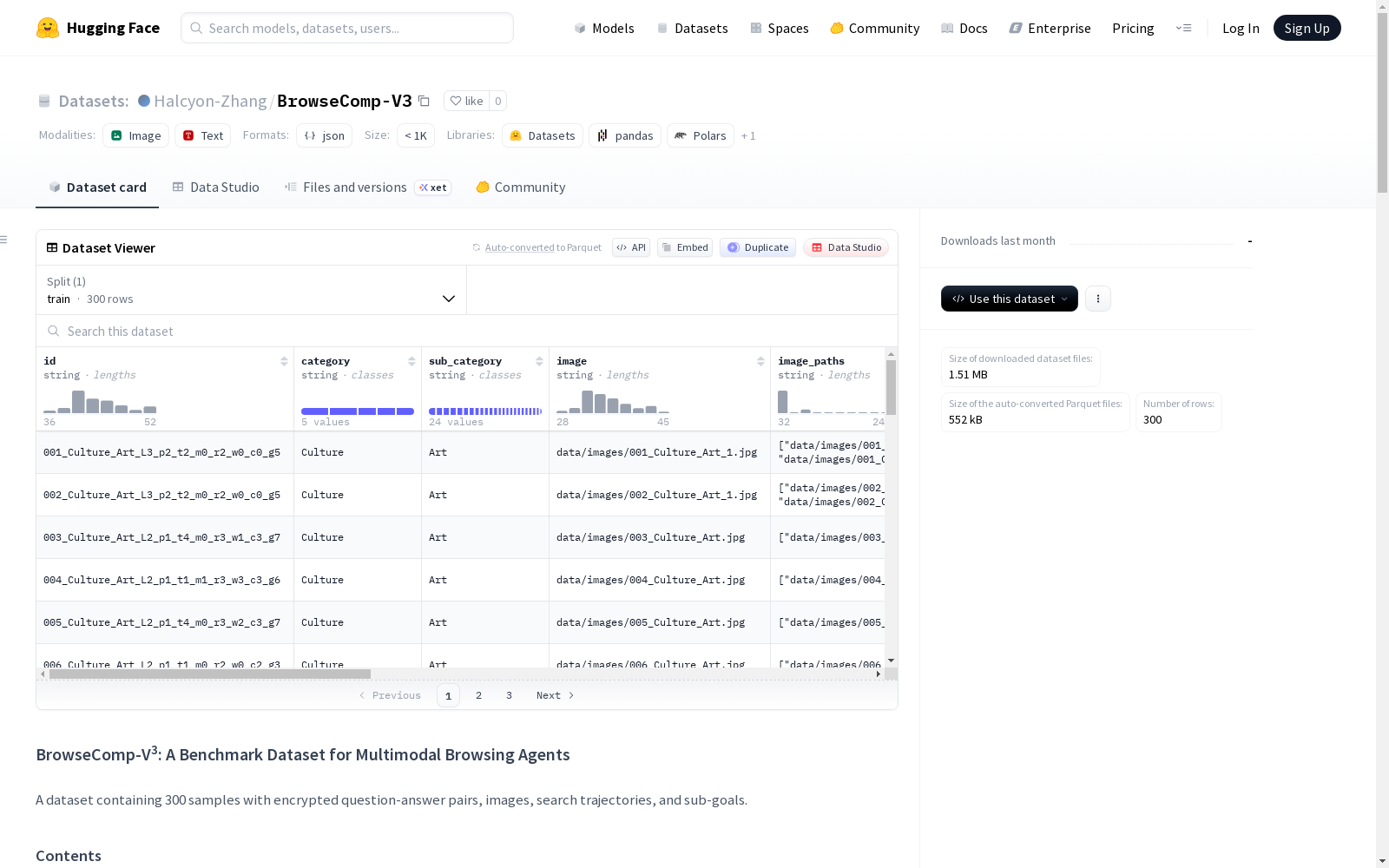Screen dimensions: 1389x868
Task: Go to page 2 of dataset rows
Action: (478, 695)
